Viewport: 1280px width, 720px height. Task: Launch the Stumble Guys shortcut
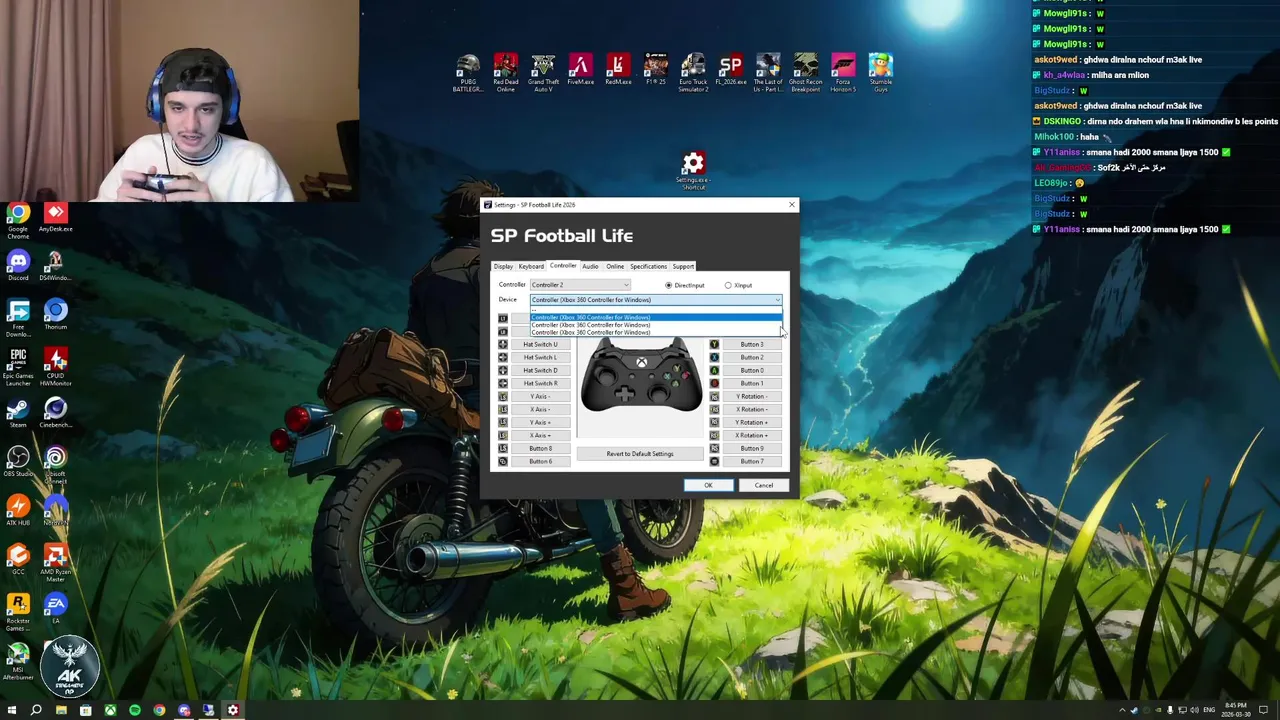(x=880, y=73)
